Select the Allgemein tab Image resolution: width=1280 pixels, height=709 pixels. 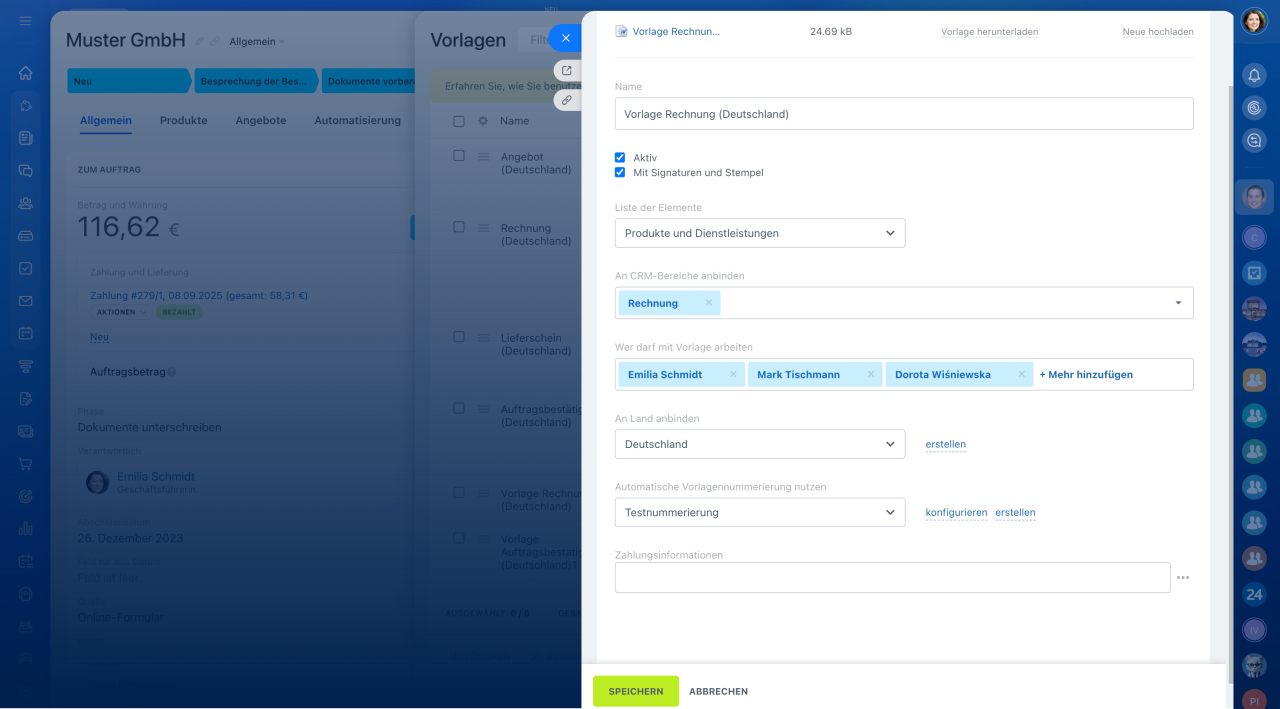click(x=106, y=120)
